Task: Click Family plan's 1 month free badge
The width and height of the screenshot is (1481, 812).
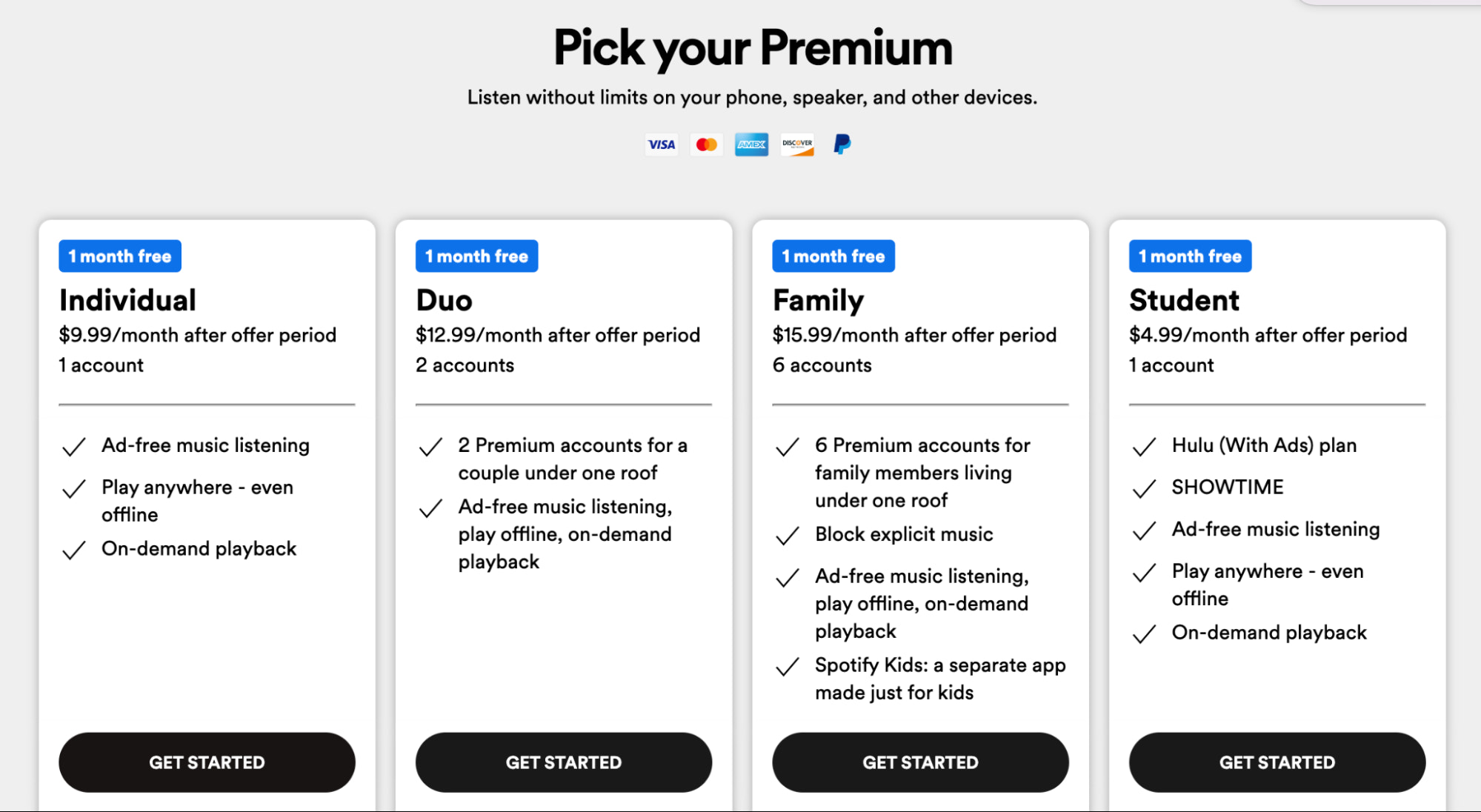Action: pyautogui.click(x=833, y=256)
